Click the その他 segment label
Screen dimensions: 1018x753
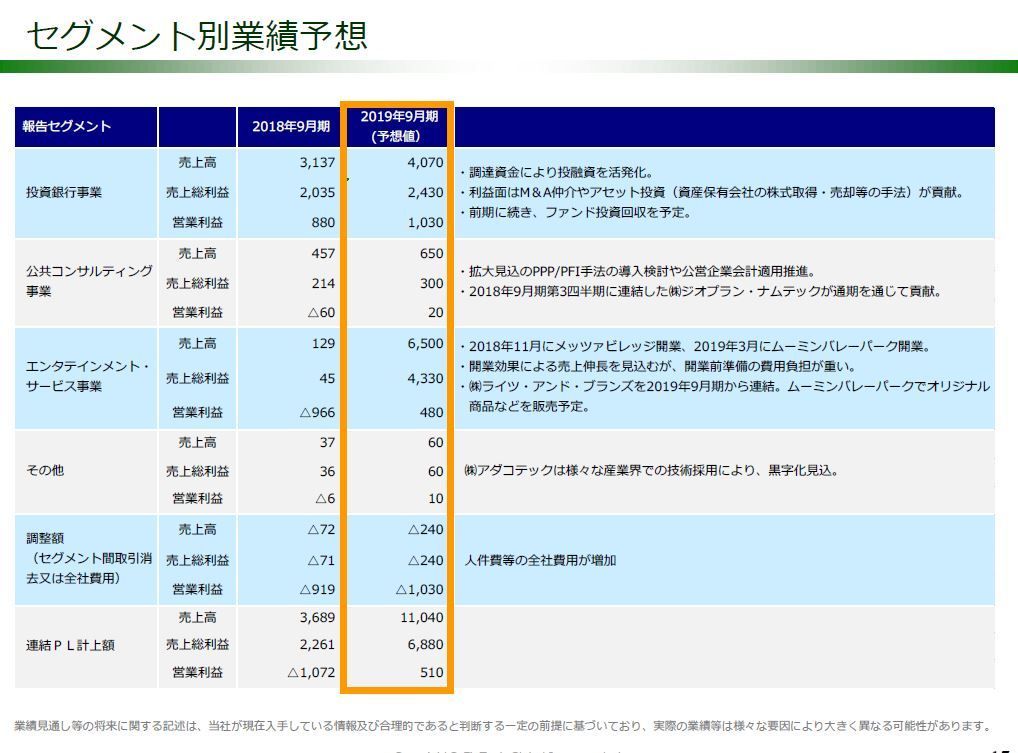(x=45, y=470)
